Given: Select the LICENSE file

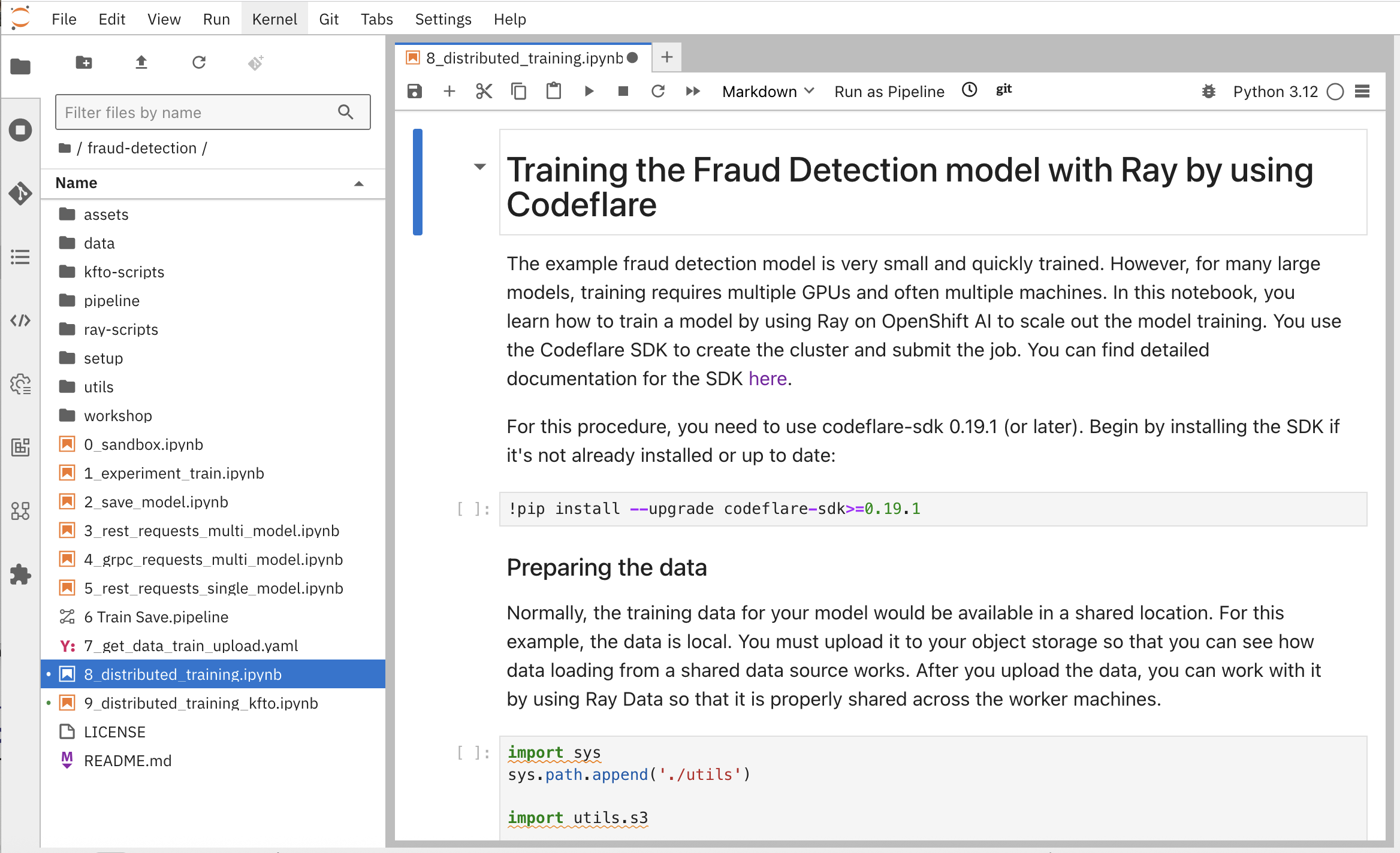Looking at the screenshot, I should (x=213, y=732).
